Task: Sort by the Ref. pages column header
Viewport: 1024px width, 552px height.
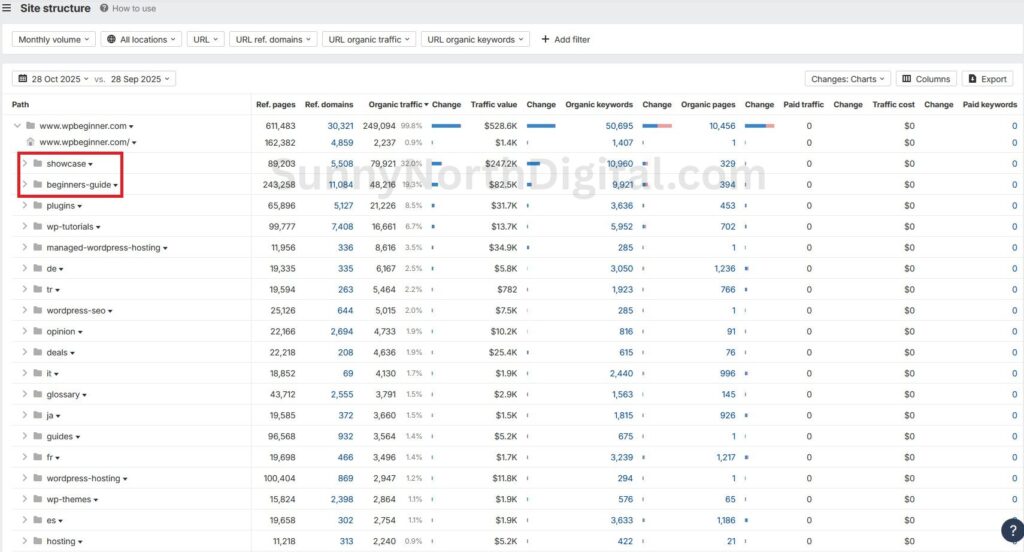Action: pyautogui.click(x=276, y=105)
